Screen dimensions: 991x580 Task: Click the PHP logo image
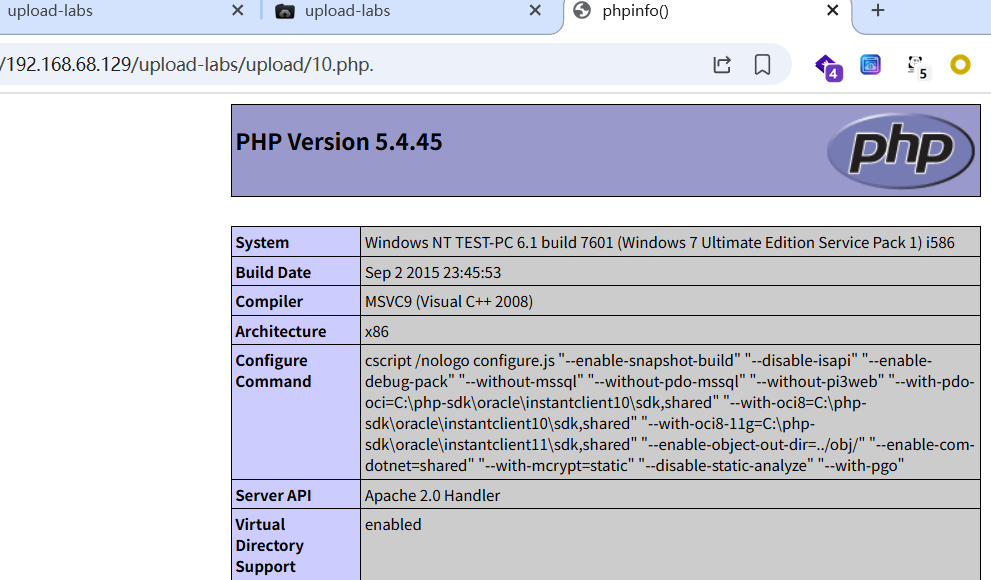[x=901, y=150]
